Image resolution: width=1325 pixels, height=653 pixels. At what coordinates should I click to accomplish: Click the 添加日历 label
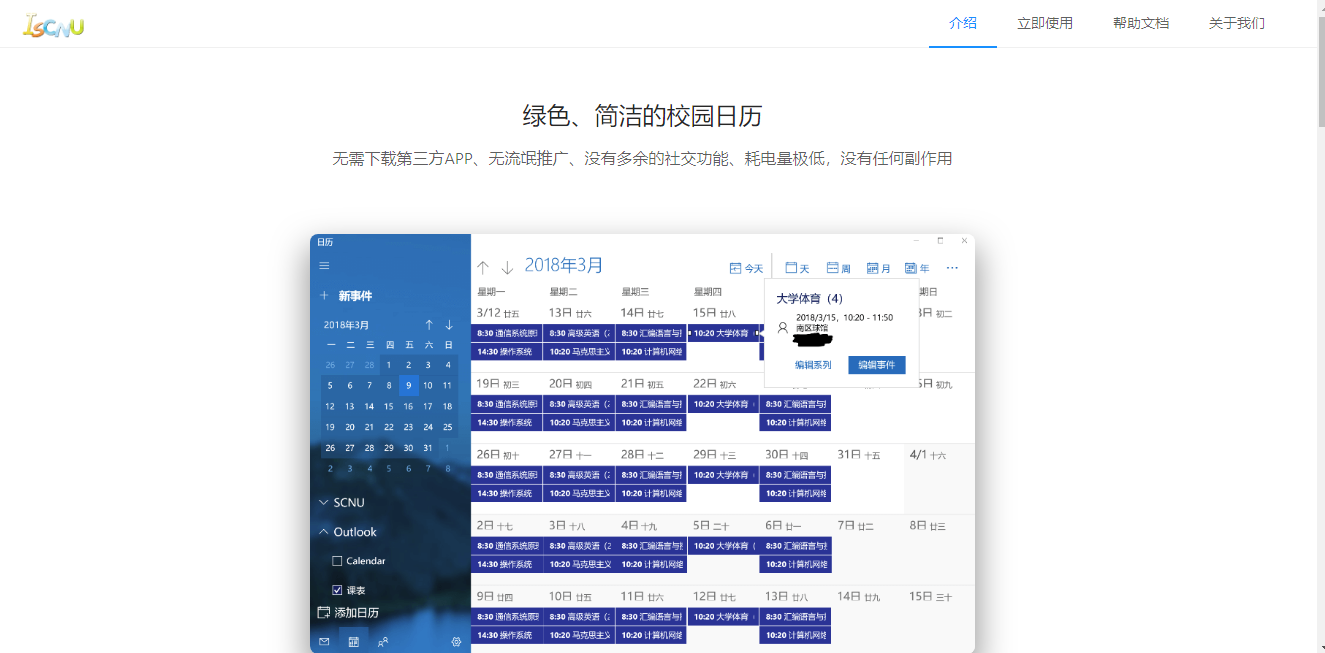(x=357, y=612)
